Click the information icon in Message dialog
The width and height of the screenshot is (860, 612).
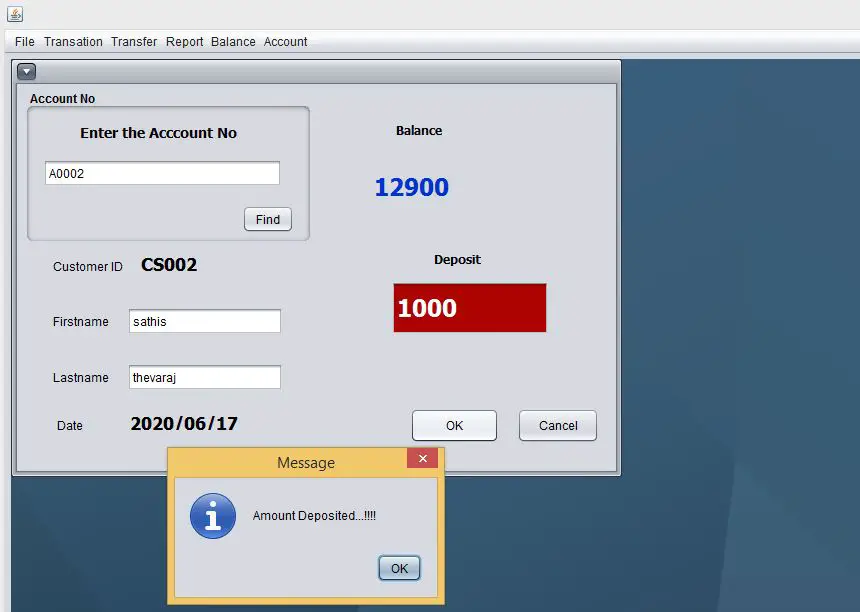click(213, 518)
